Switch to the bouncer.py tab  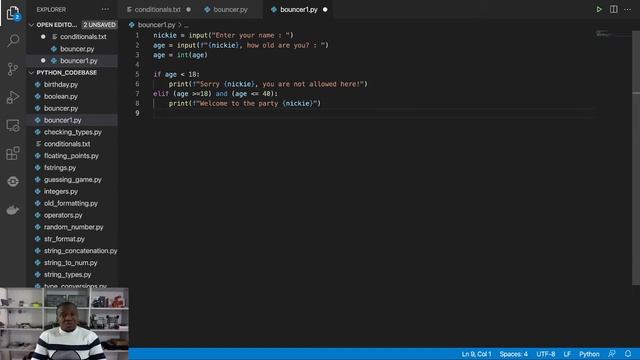pyautogui.click(x=231, y=9)
